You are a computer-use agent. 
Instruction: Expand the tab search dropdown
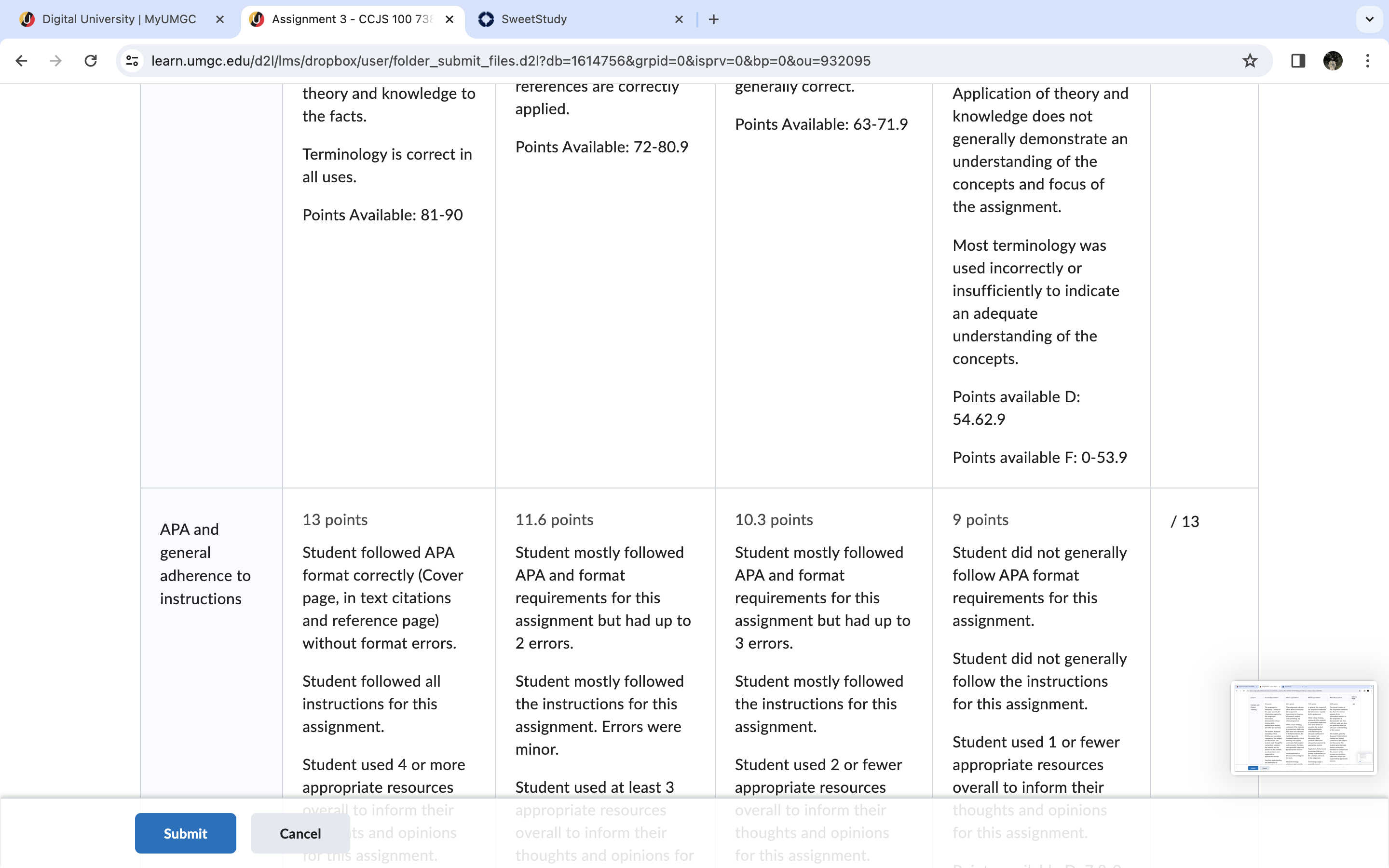click(1370, 19)
